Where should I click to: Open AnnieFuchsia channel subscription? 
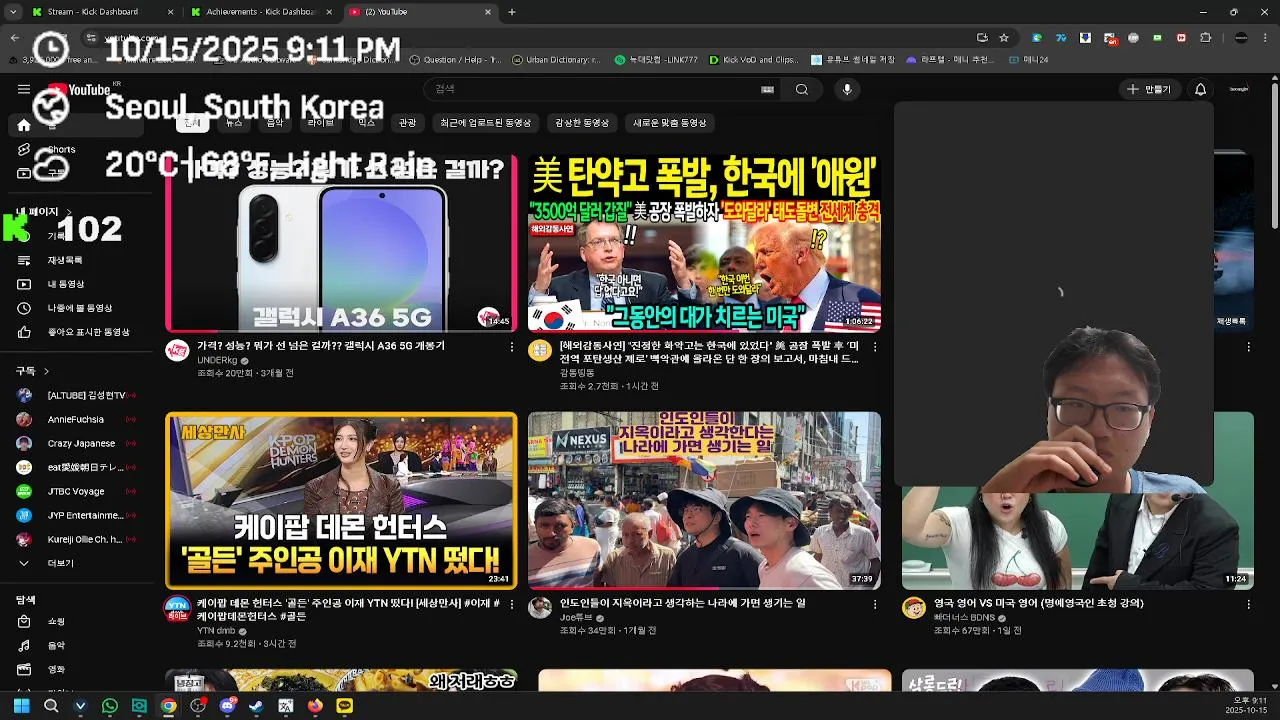[x=75, y=419]
